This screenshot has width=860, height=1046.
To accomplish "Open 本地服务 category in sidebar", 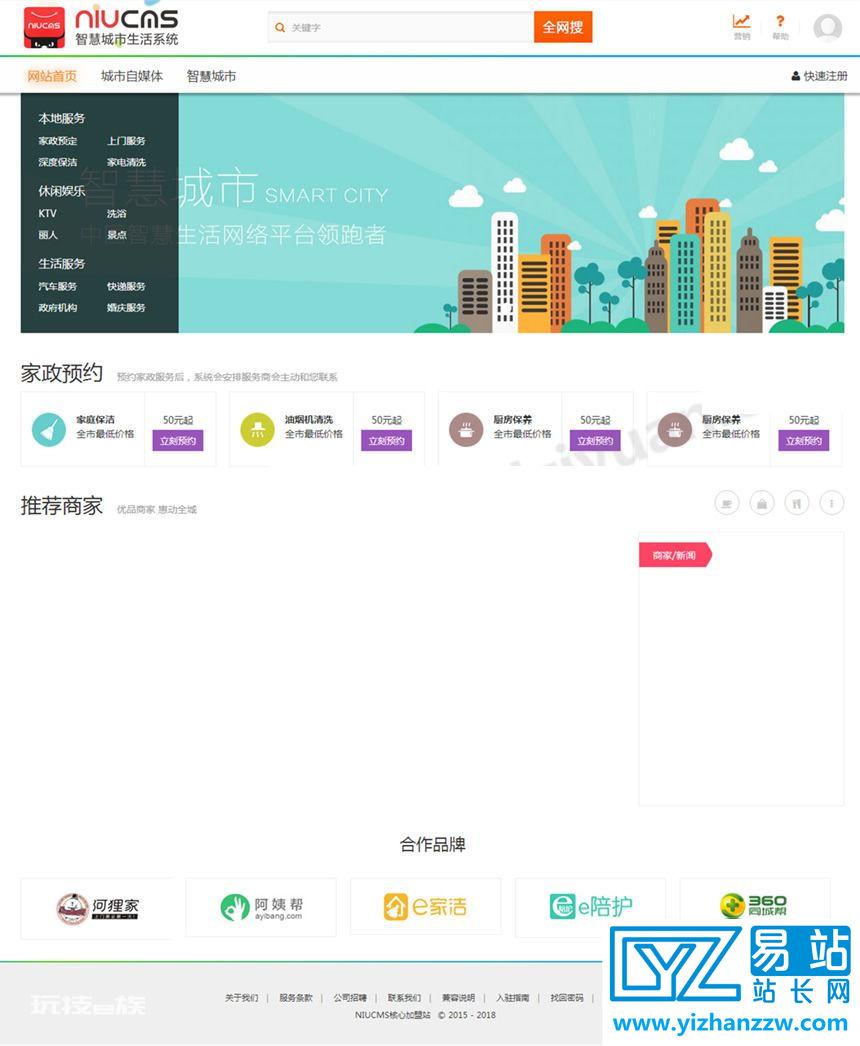I will (61, 118).
